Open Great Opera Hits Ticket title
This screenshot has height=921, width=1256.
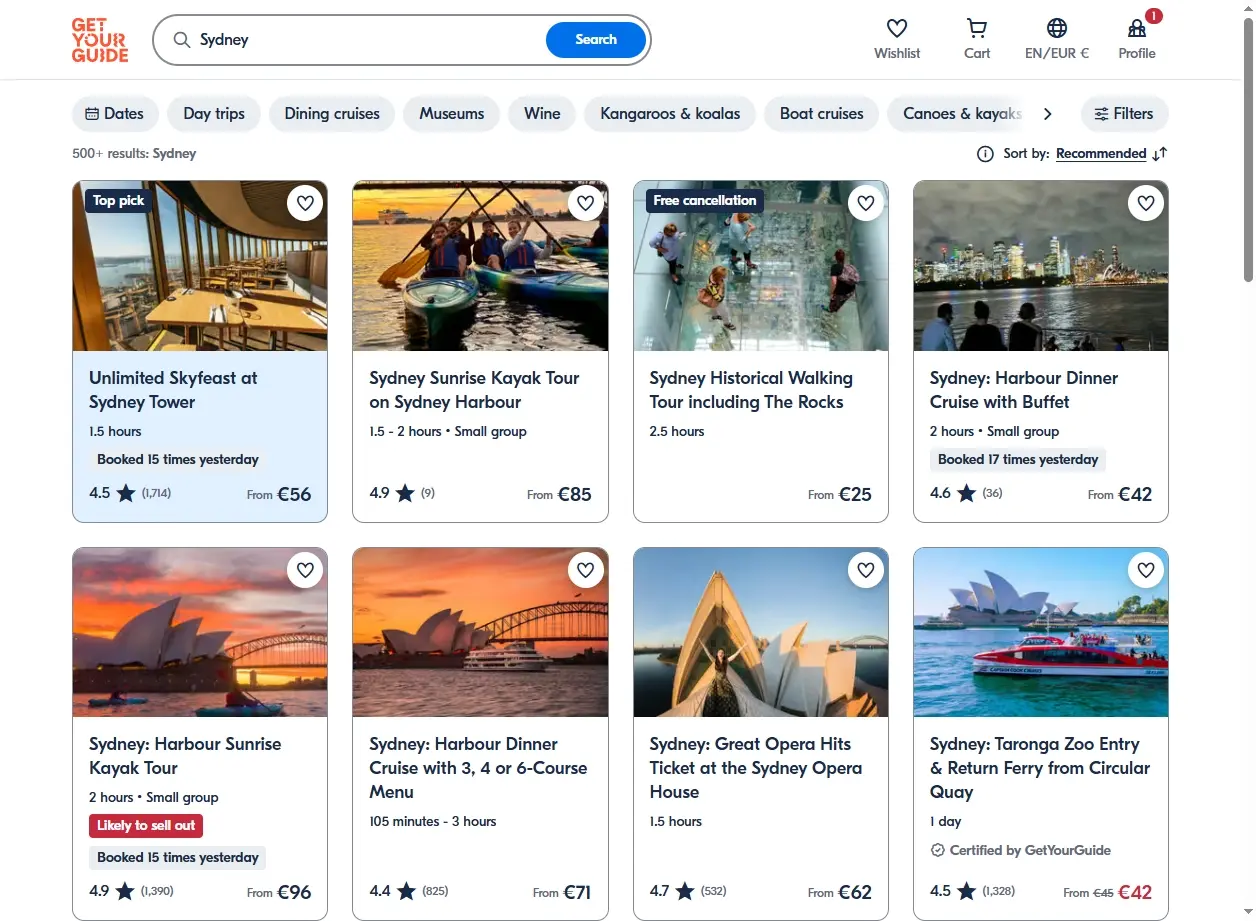click(x=755, y=768)
